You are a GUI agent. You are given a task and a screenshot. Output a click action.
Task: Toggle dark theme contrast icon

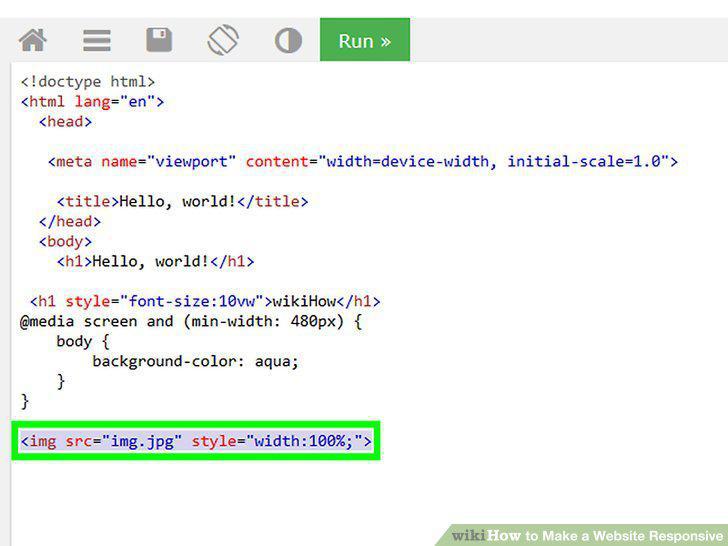click(288, 40)
